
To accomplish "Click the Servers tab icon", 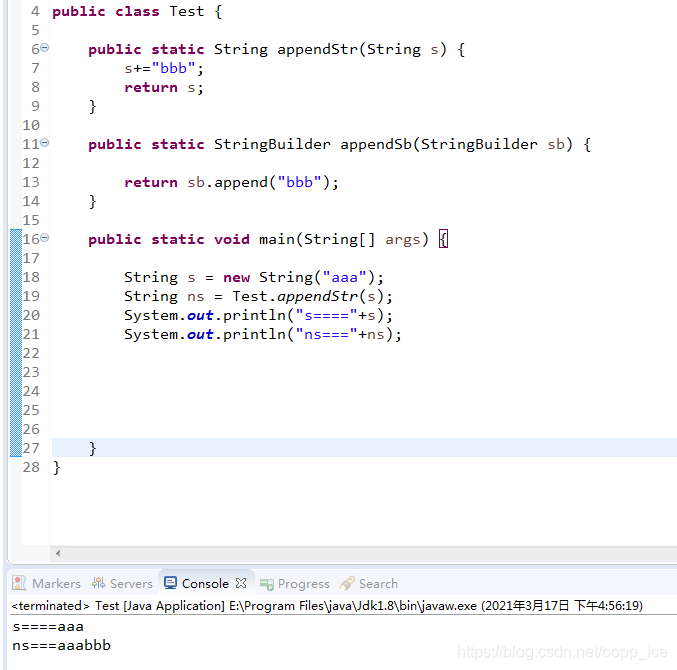I will point(98,583).
